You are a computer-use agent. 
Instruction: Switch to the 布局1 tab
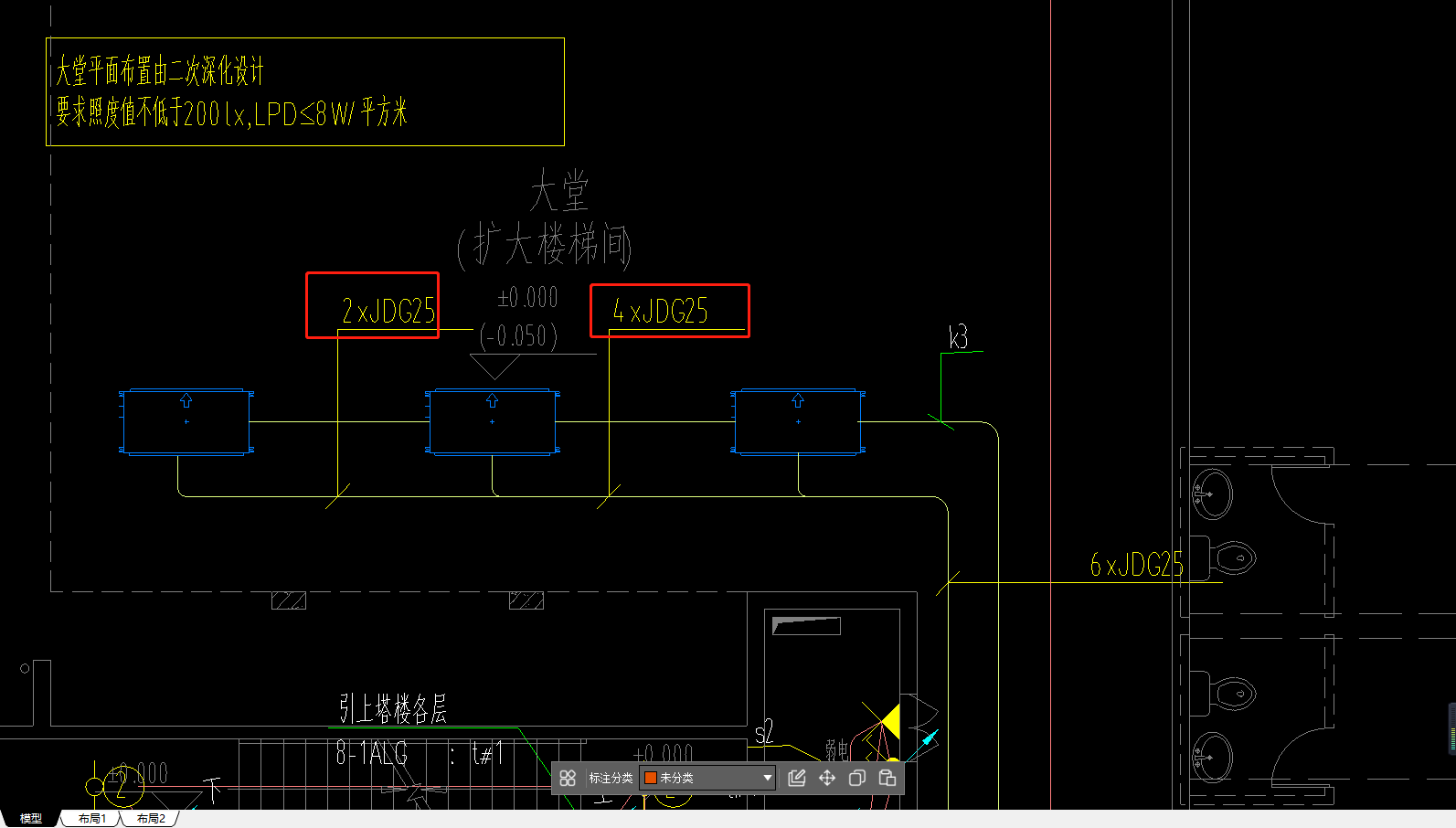[92, 818]
